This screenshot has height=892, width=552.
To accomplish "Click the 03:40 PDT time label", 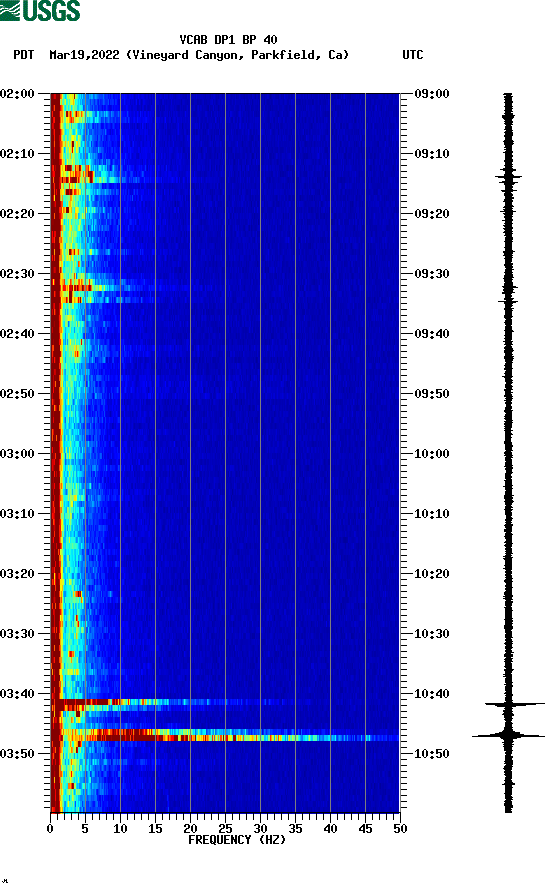I will tap(17, 694).
